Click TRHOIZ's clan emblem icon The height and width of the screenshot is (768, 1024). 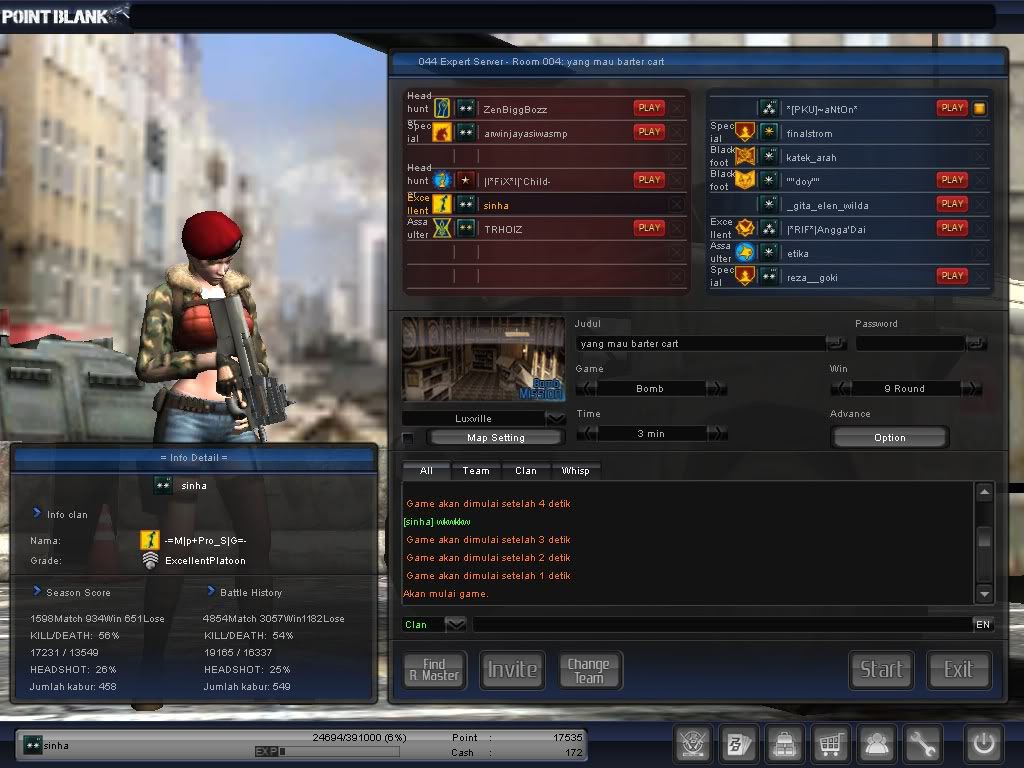point(442,228)
